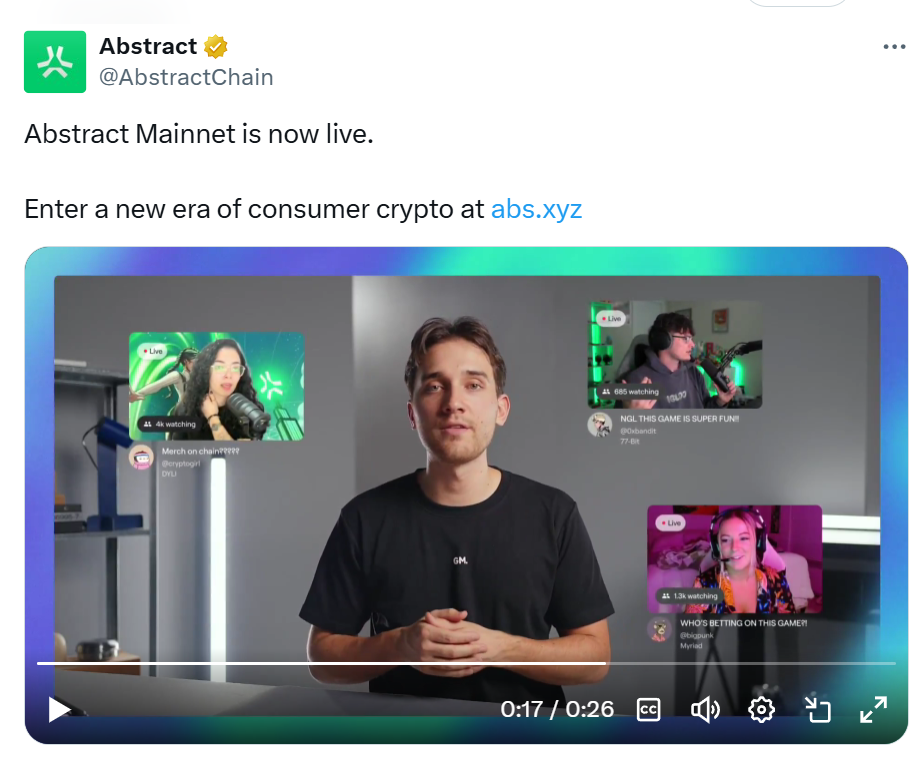
Task: Open the @AbstractChain profile handle
Action: (186, 77)
